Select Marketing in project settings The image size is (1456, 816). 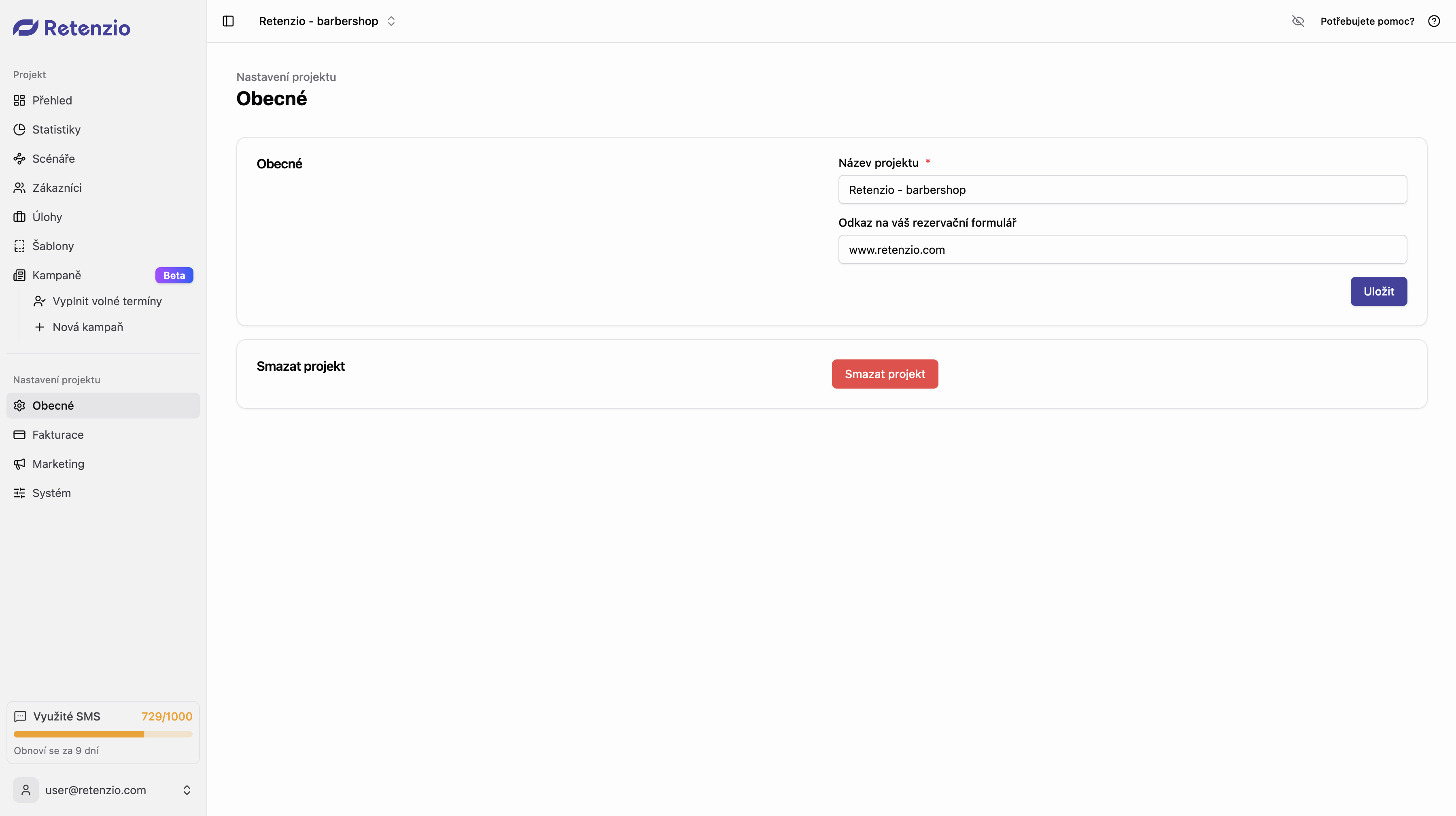(x=57, y=464)
